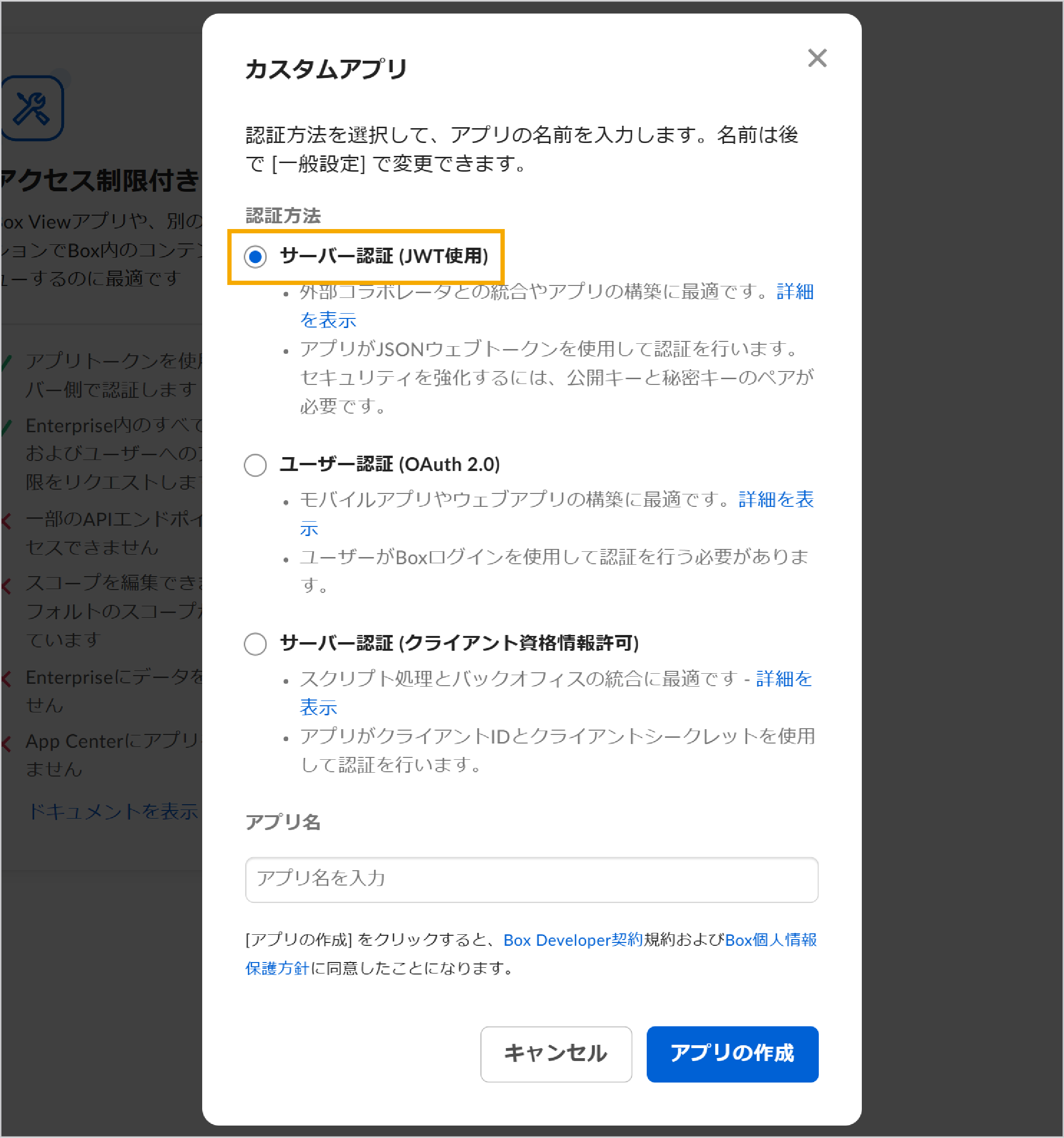The height and width of the screenshot is (1138, 1064).
Task: Open the Box Developer契約 link
Action: pyautogui.click(x=572, y=940)
